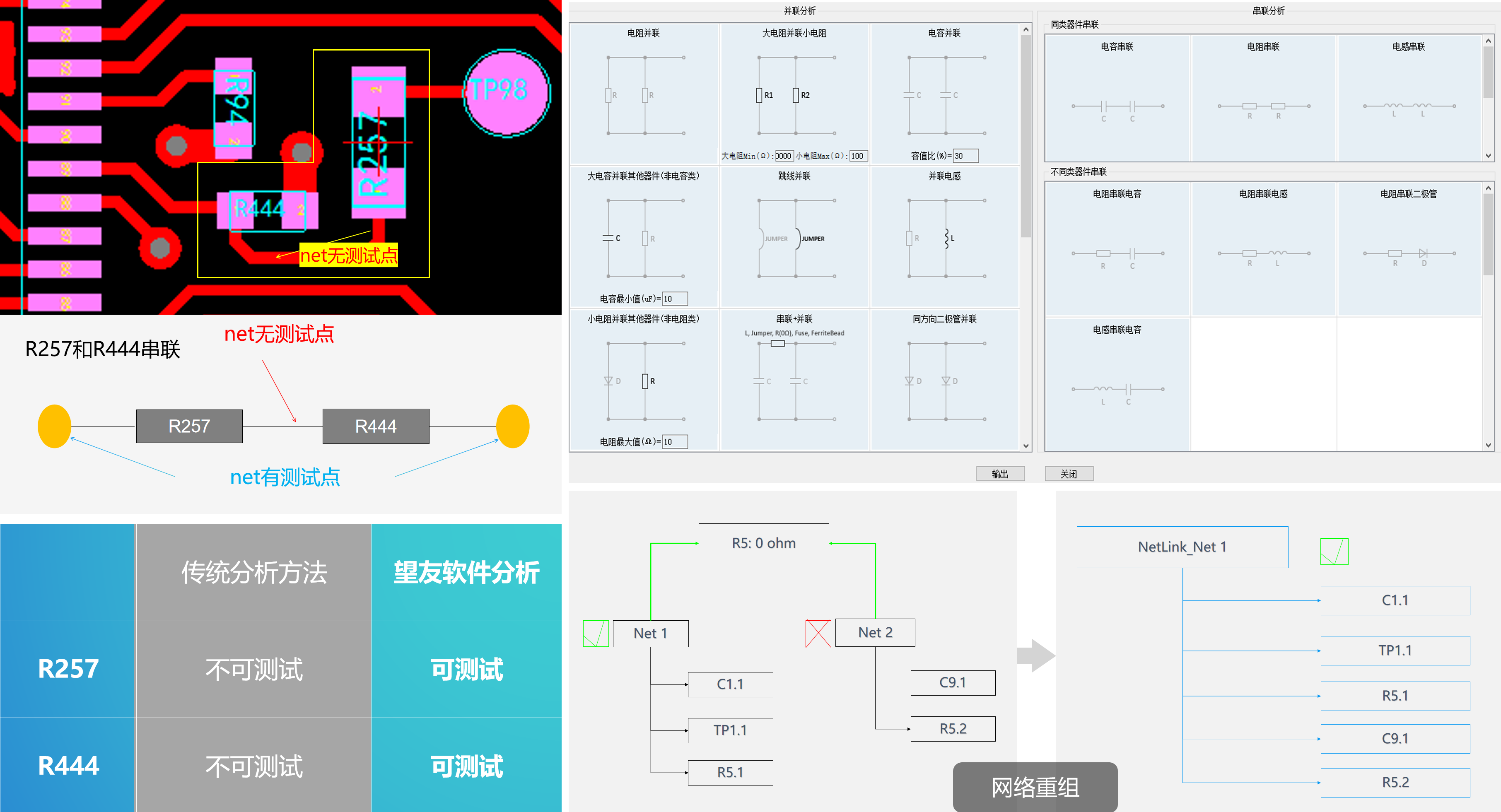The height and width of the screenshot is (812, 1501).
Task: Toggle the red X box beside Net 2
Action: (818, 633)
